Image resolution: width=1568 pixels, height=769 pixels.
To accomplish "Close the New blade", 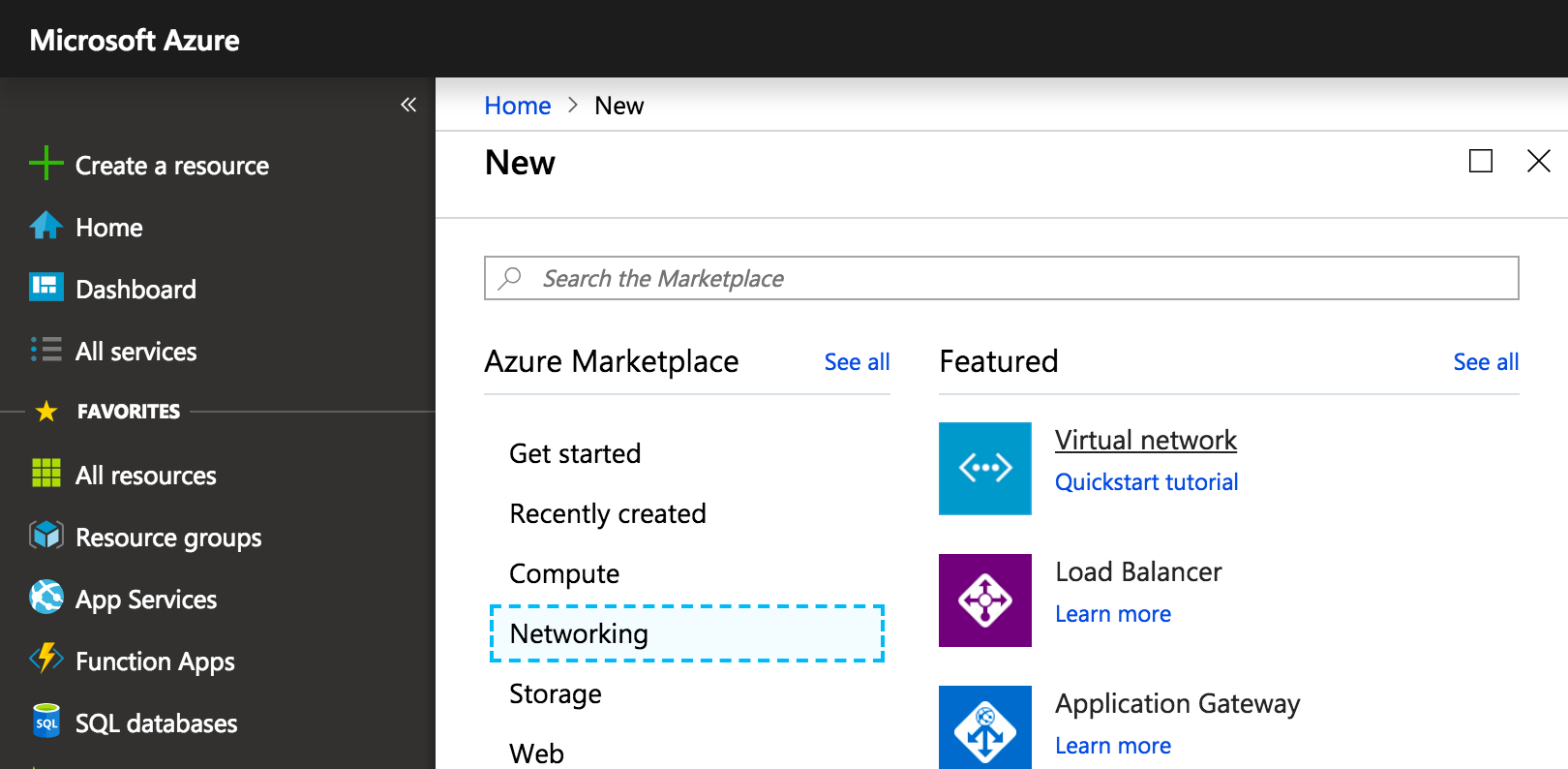I will [x=1538, y=161].
